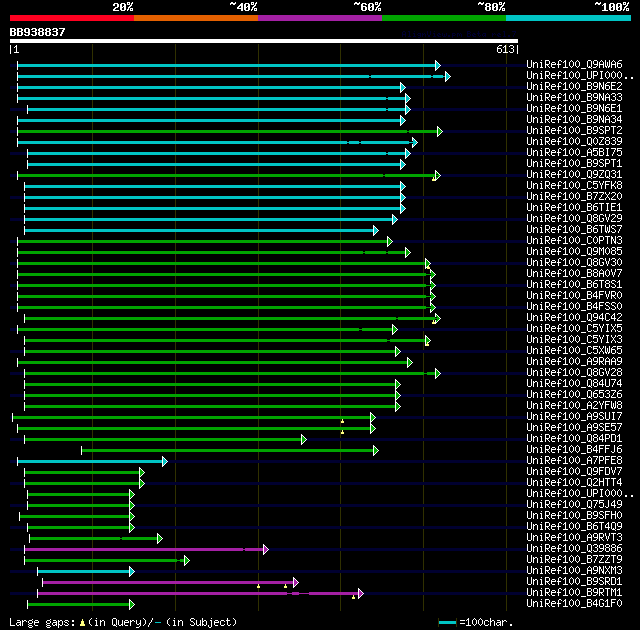Select the UniRef100_A7PFE8 label
Screen dimensions: 640x630
click(x=574, y=461)
